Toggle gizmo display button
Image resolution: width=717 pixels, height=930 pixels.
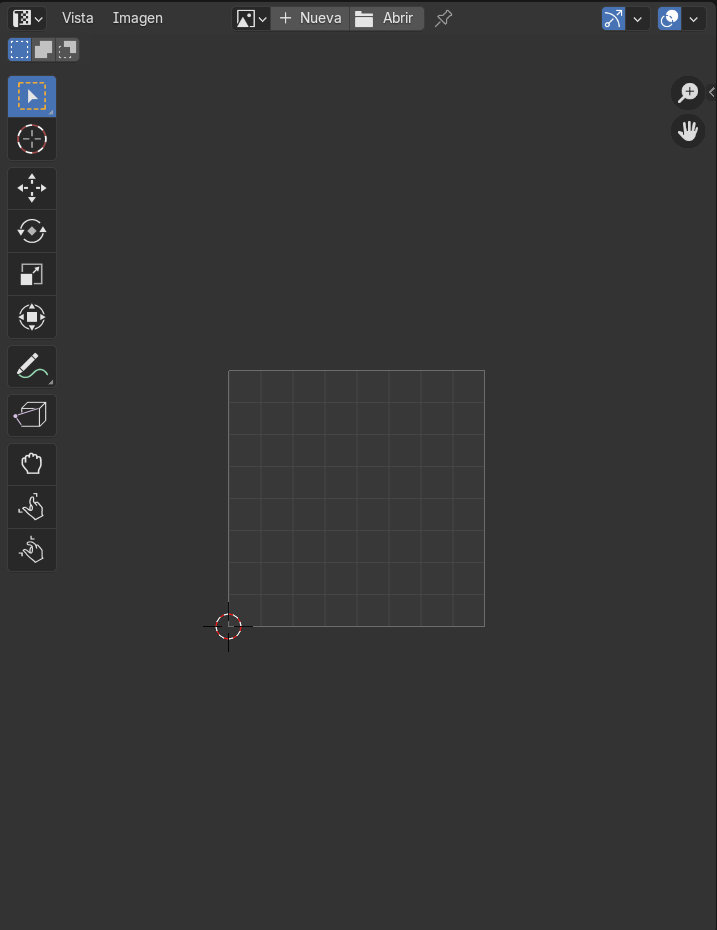click(613, 18)
